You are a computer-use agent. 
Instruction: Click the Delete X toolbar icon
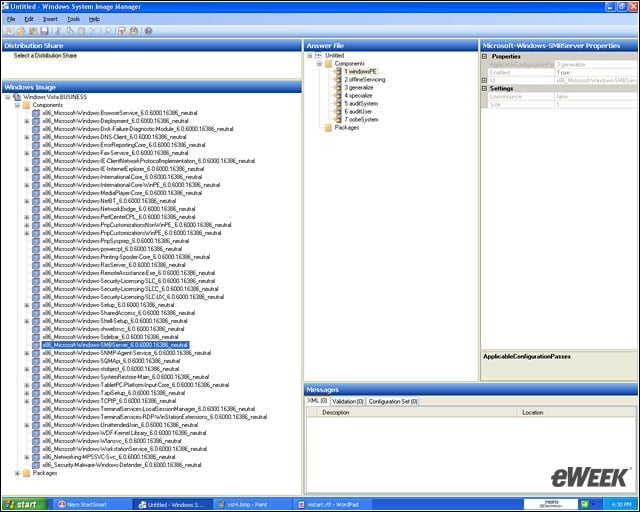point(93,31)
